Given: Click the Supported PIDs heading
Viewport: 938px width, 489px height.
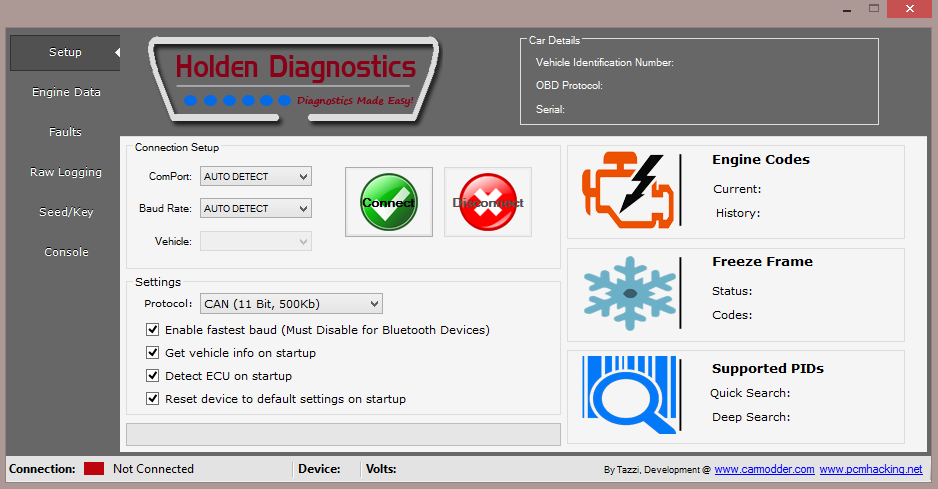Looking at the screenshot, I should pyautogui.click(x=768, y=369).
